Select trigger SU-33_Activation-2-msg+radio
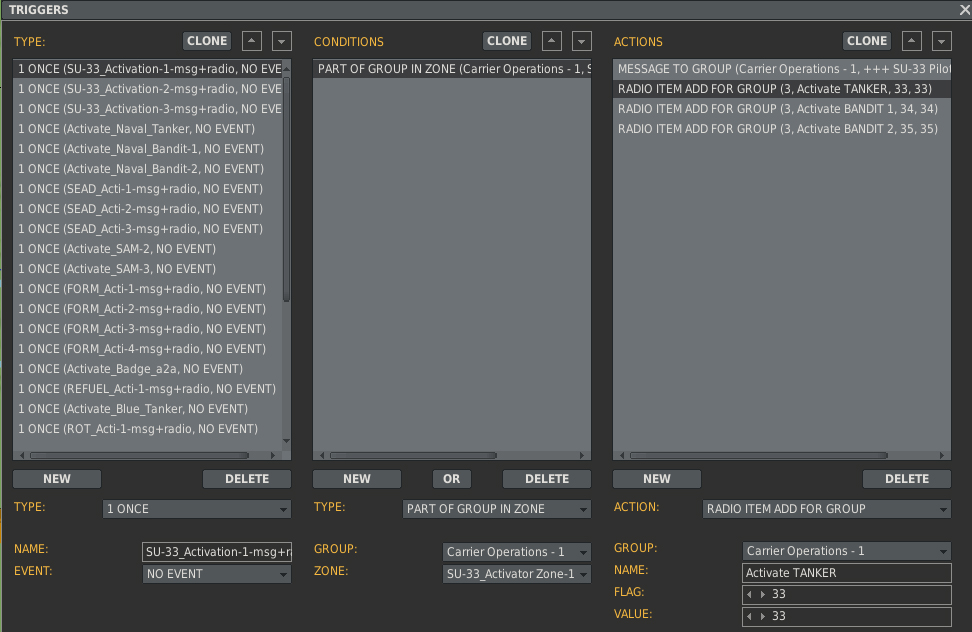 [x=148, y=89]
